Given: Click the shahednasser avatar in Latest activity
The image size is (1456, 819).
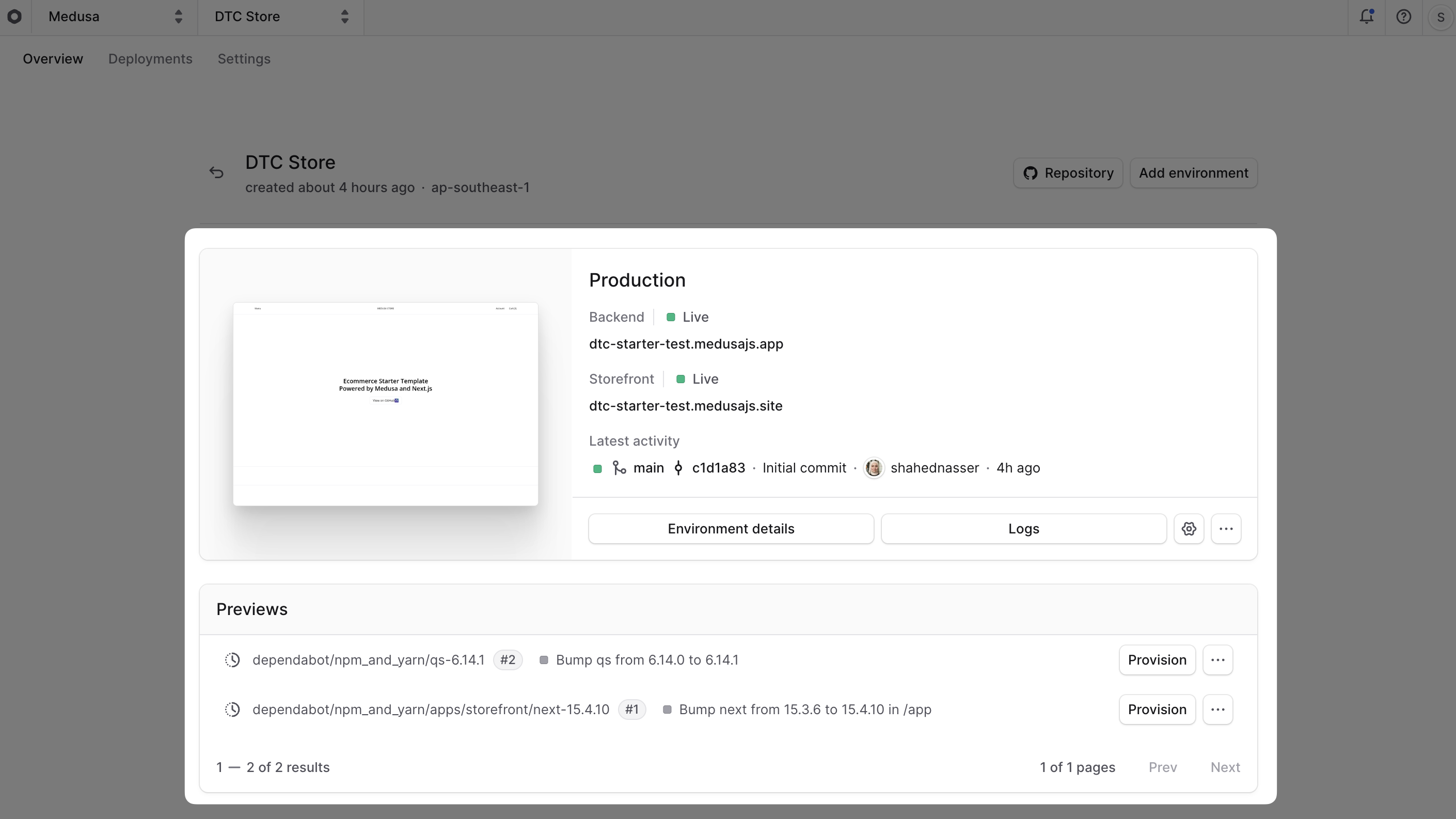Looking at the screenshot, I should pyautogui.click(x=874, y=468).
